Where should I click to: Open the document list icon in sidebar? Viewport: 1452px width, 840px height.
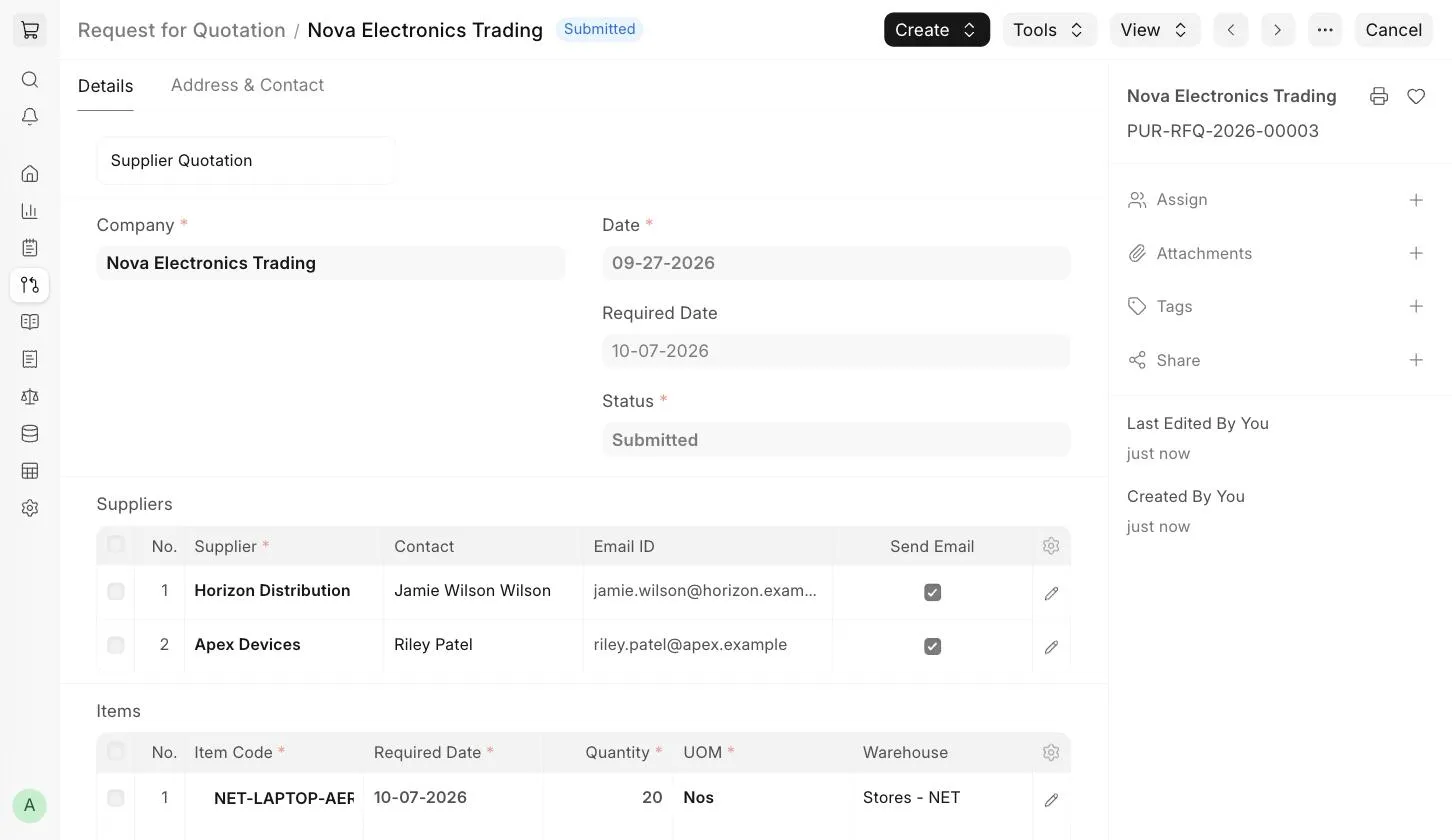pos(30,359)
